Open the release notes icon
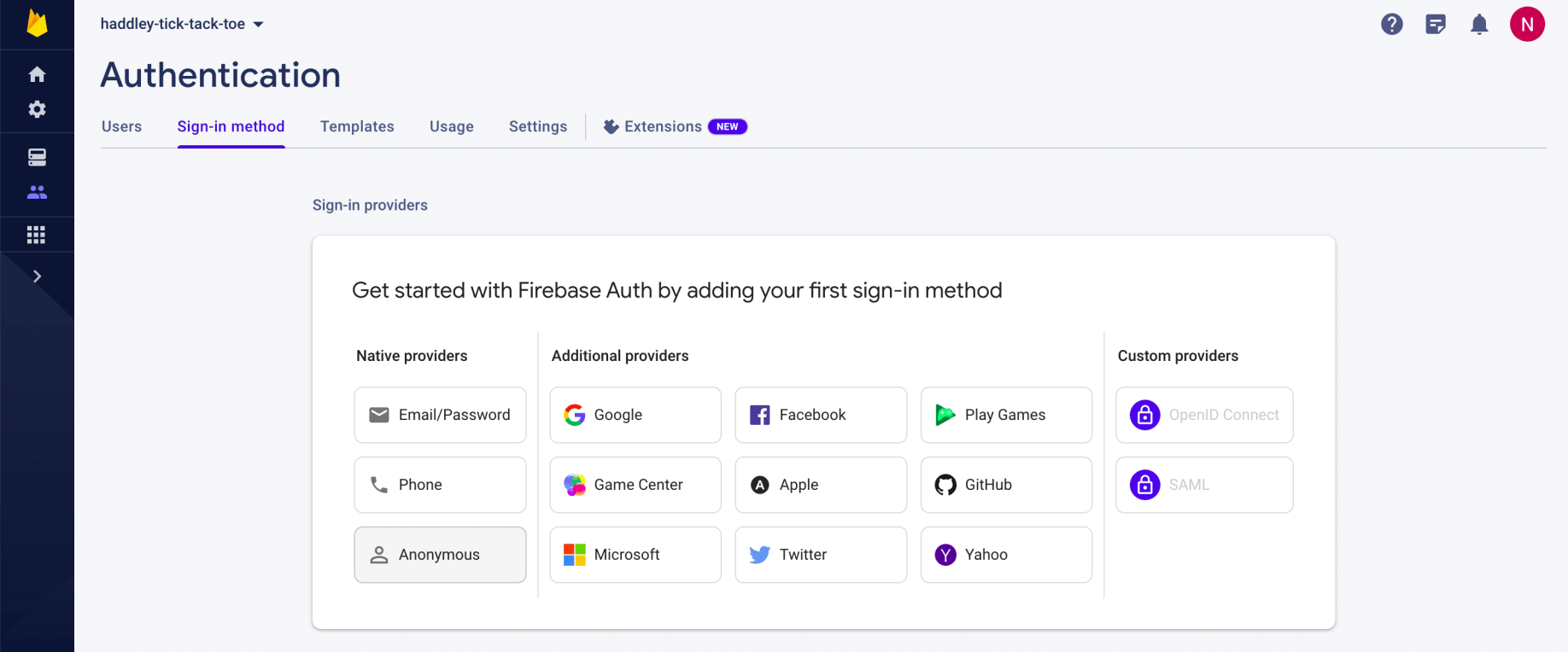 point(1436,24)
